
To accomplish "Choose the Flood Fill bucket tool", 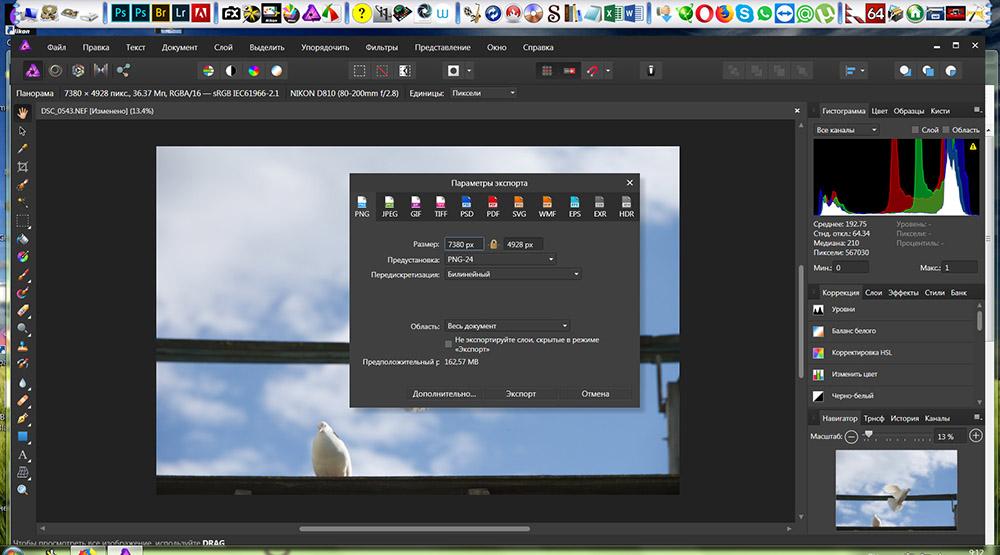I will tap(22, 239).
